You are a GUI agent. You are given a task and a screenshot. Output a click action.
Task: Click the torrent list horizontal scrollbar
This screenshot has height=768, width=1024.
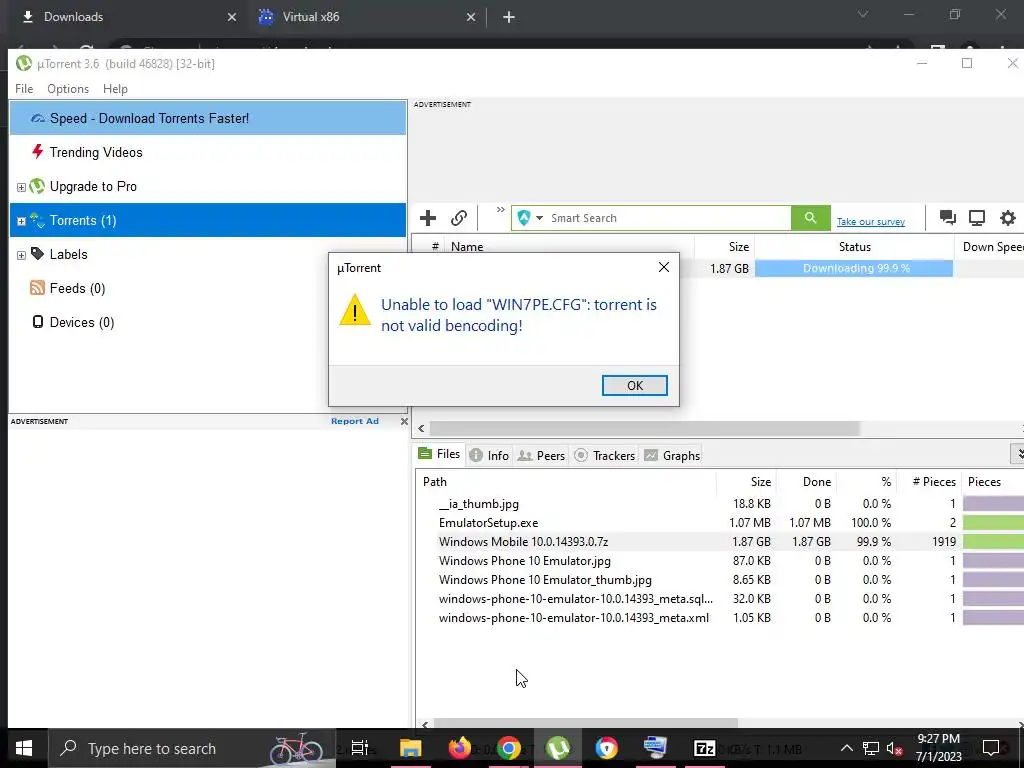point(645,428)
